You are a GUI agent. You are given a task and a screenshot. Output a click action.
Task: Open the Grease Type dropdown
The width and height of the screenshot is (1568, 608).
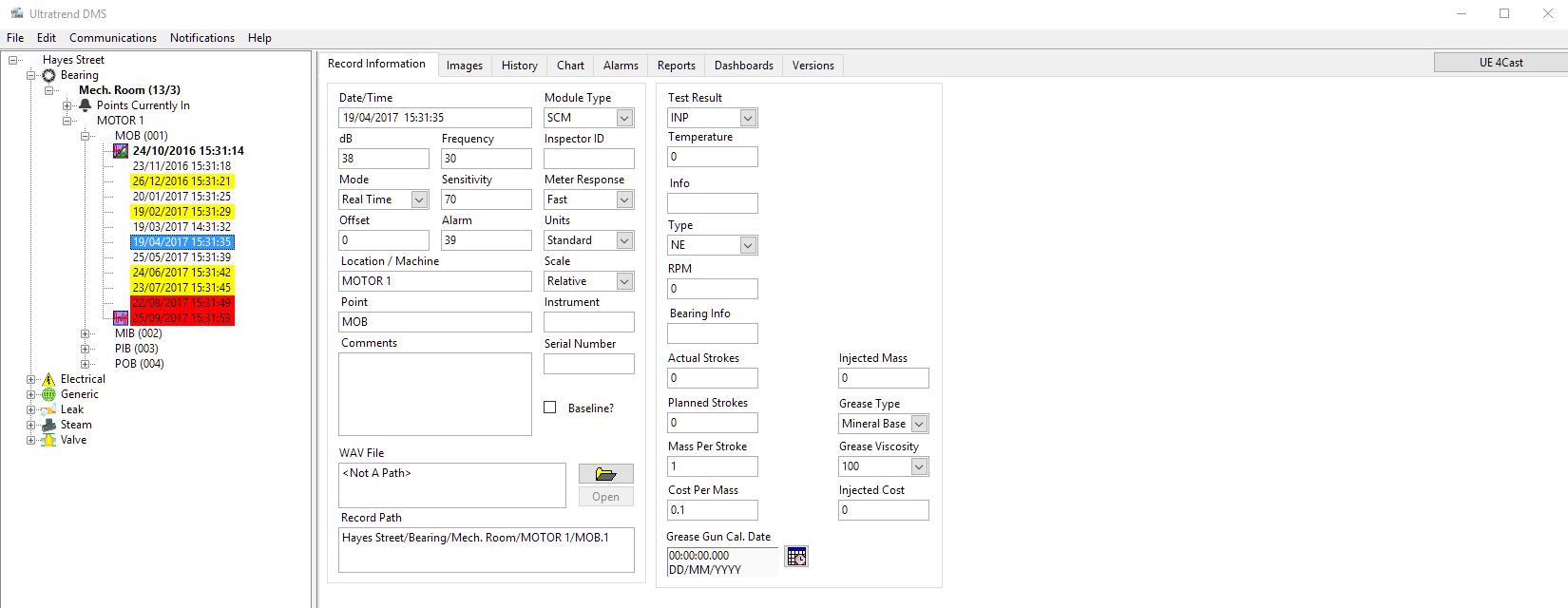[x=919, y=424]
